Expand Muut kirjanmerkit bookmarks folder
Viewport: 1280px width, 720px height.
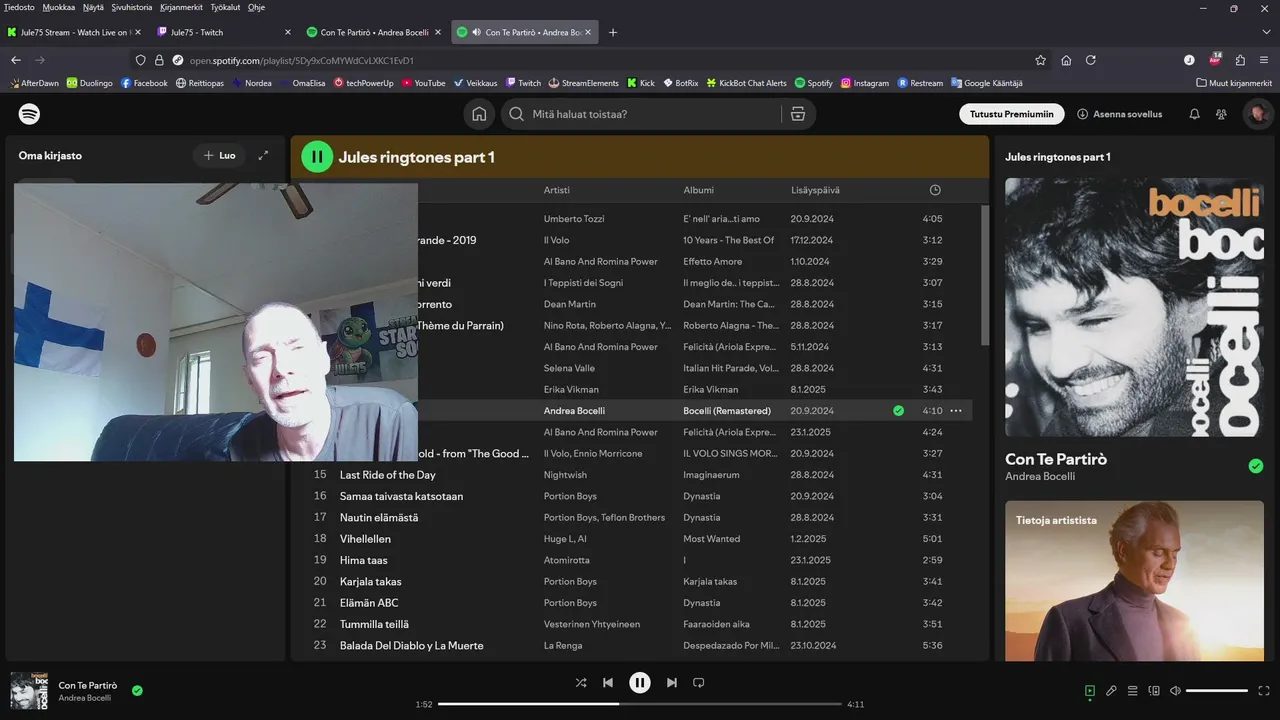pyautogui.click(x=1234, y=83)
